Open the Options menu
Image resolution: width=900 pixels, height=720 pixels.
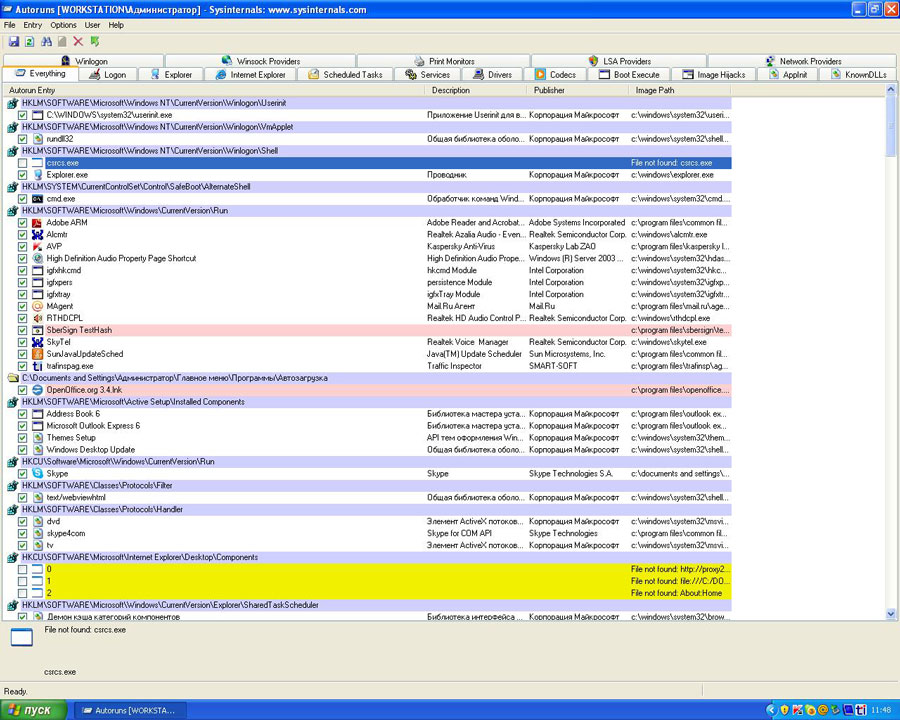click(x=63, y=24)
